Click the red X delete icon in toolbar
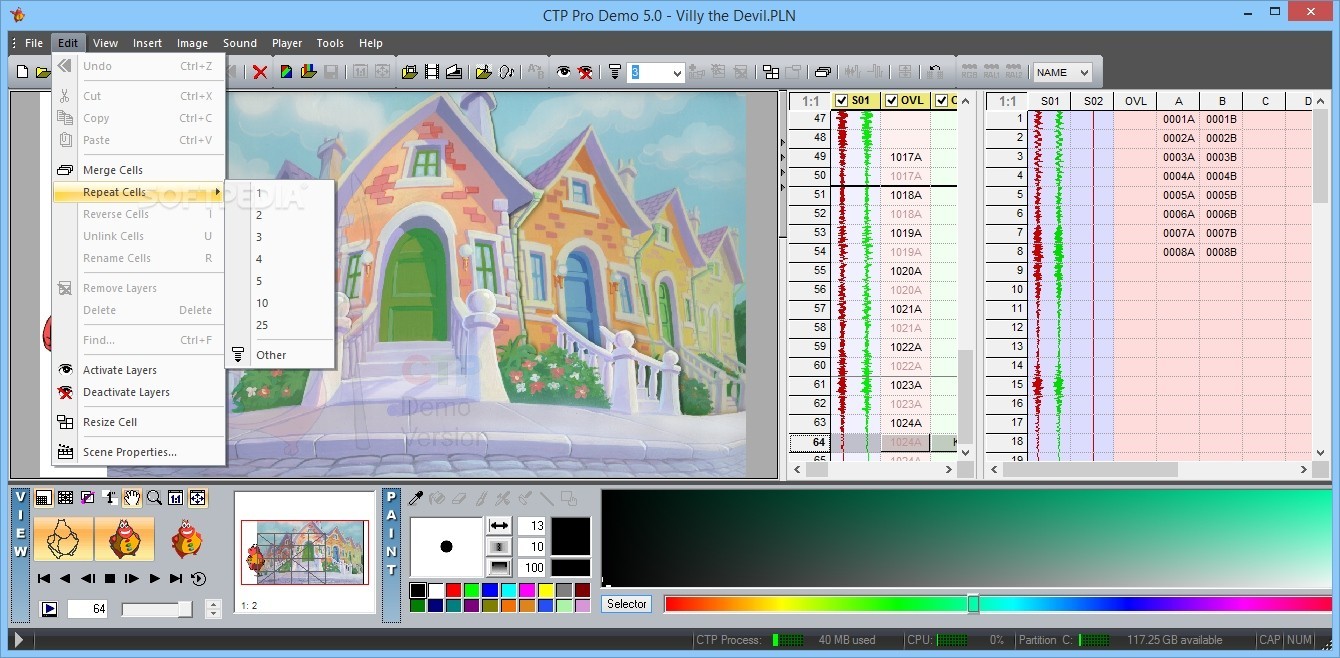 pyautogui.click(x=260, y=72)
